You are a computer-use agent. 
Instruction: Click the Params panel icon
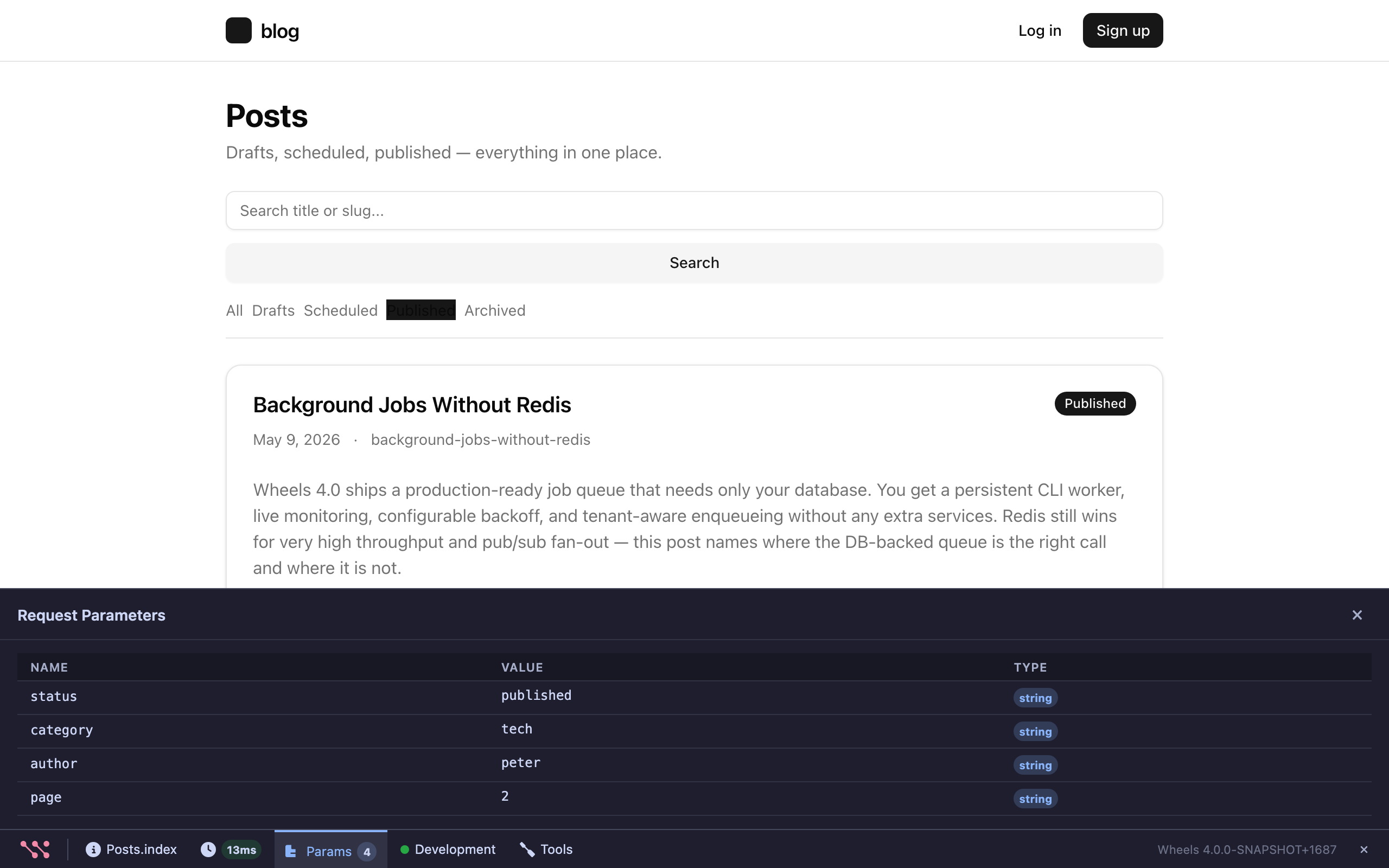click(290, 851)
